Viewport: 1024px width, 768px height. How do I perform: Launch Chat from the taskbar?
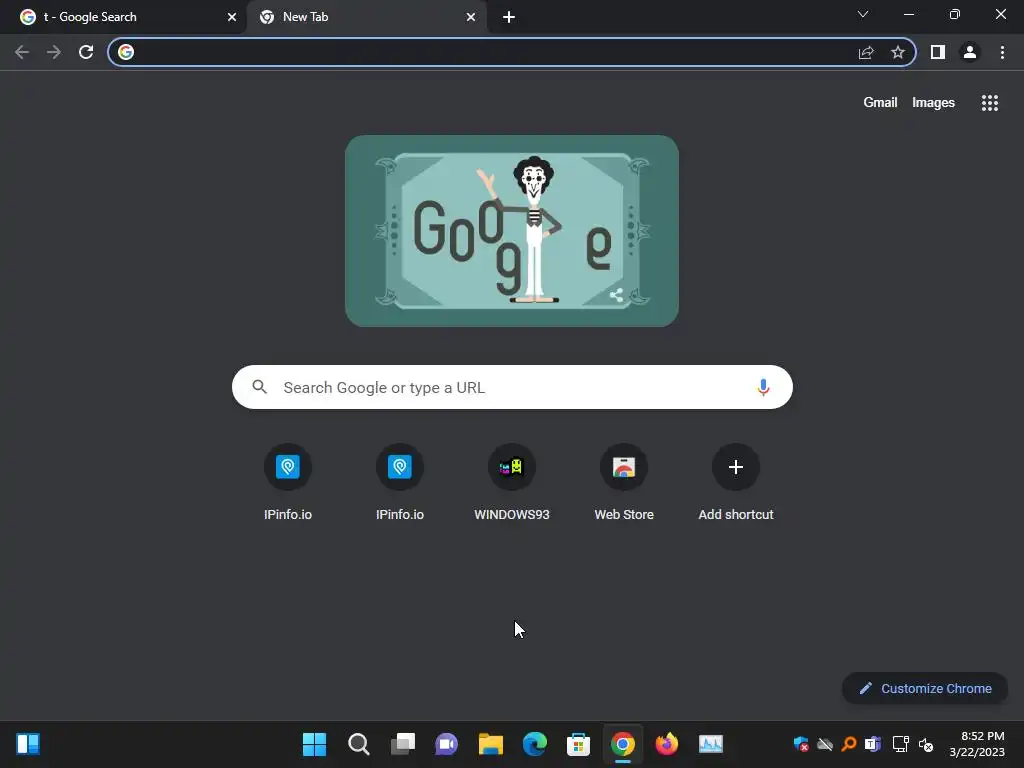pyautogui.click(x=447, y=744)
